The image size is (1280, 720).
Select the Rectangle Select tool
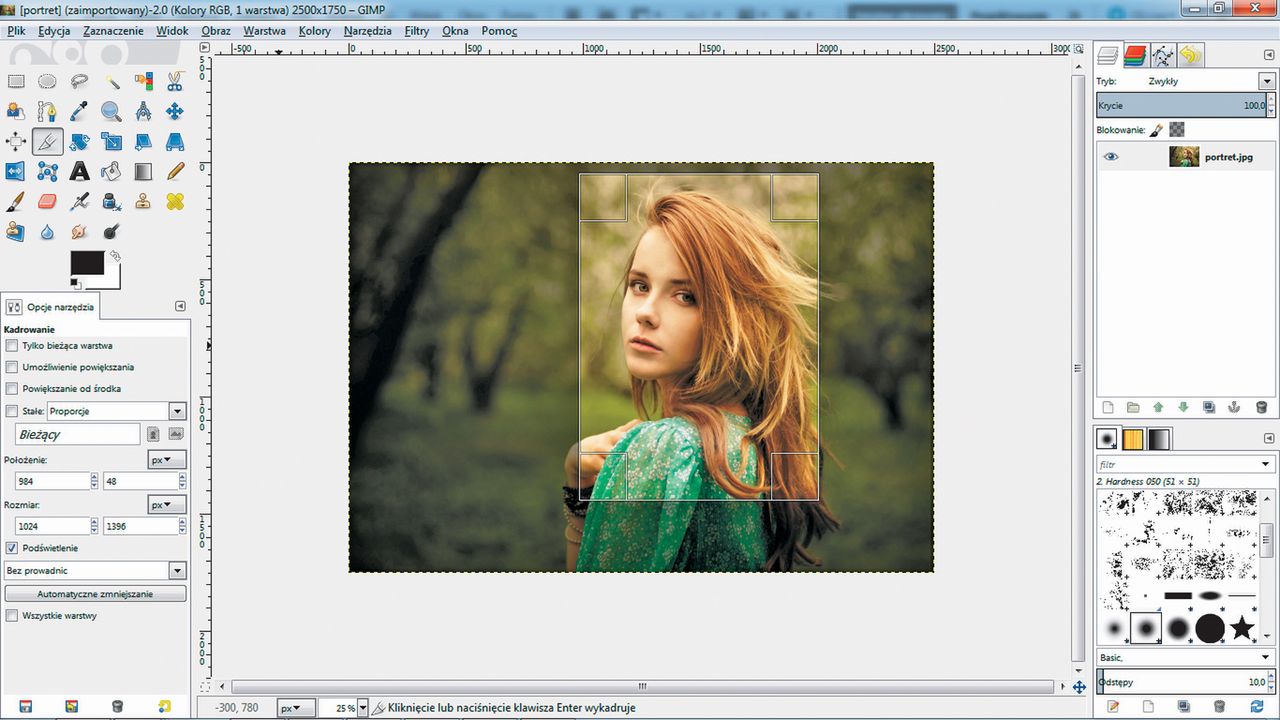pyautogui.click(x=16, y=82)
